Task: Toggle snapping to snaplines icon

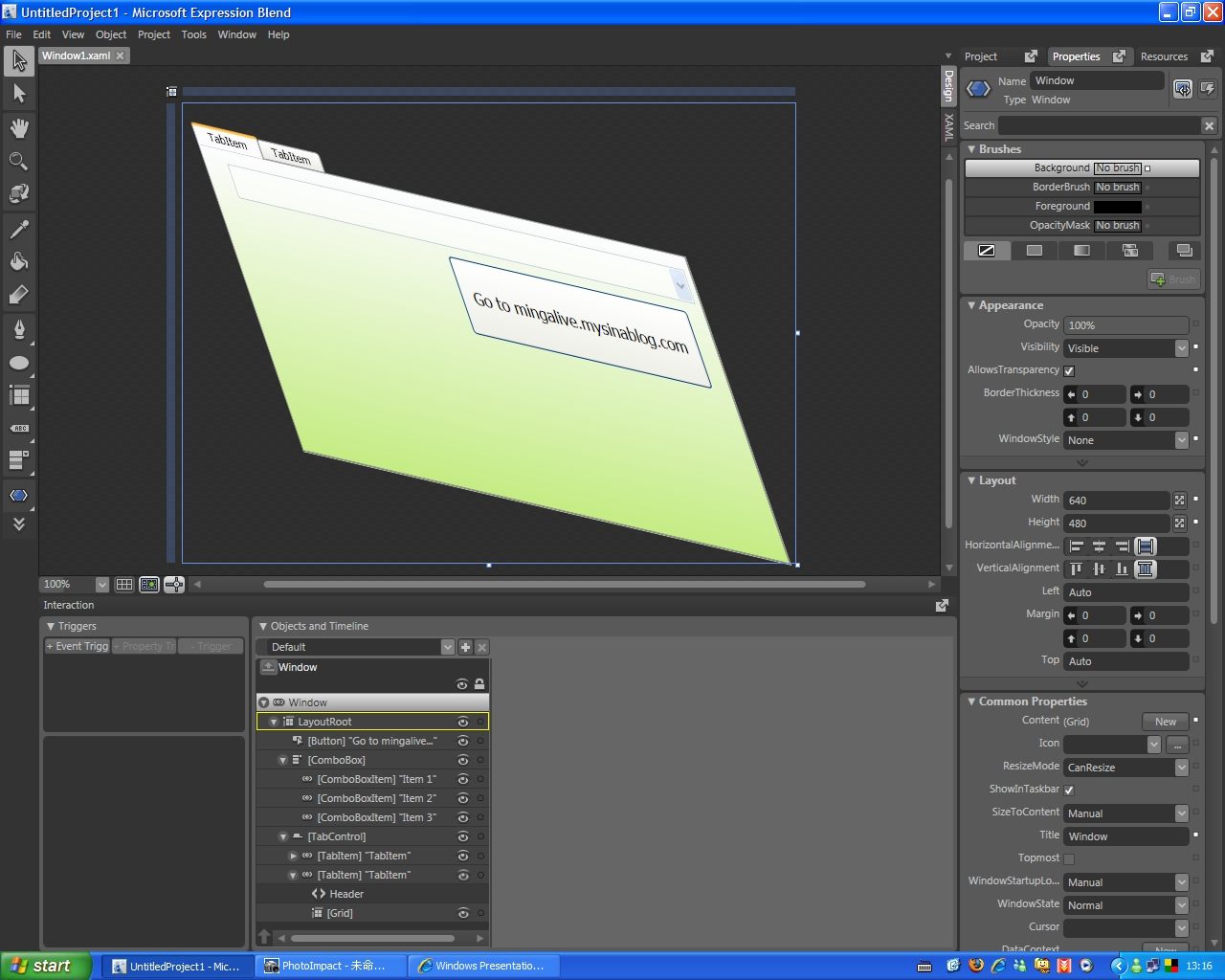Action: tap(174, 584)
